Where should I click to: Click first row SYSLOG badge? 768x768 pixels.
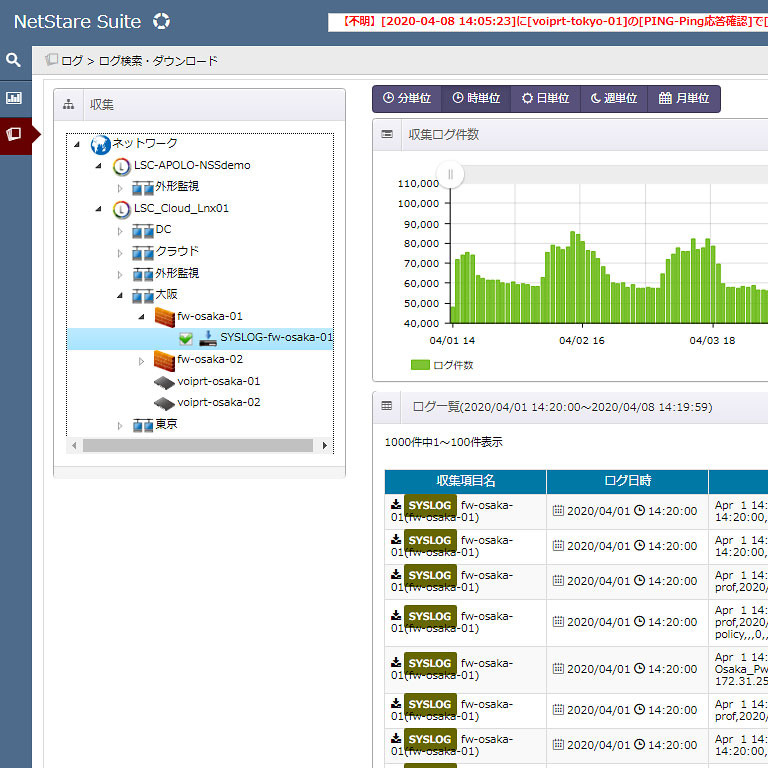pyautogui.click(x=430, y=505)
